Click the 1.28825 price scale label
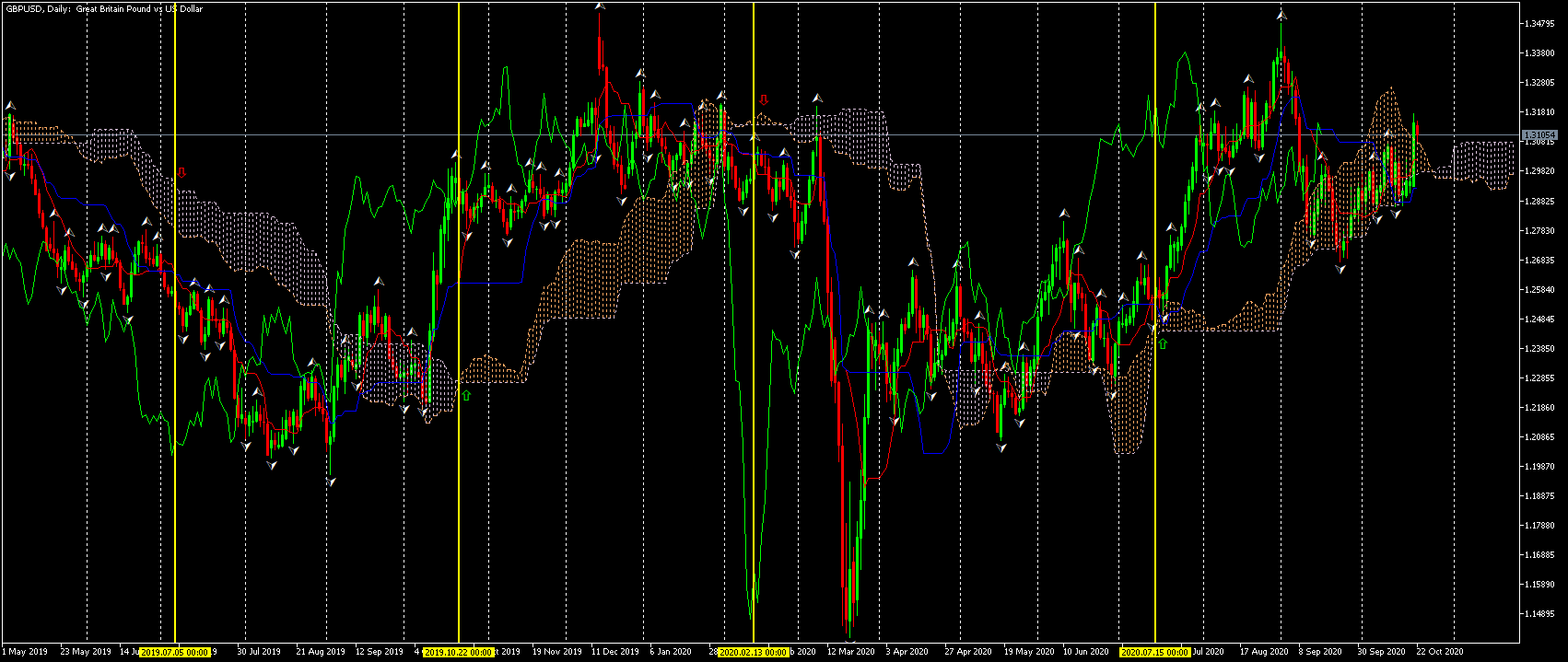This screenshot has height=662, width=1568. point(1539,201)
